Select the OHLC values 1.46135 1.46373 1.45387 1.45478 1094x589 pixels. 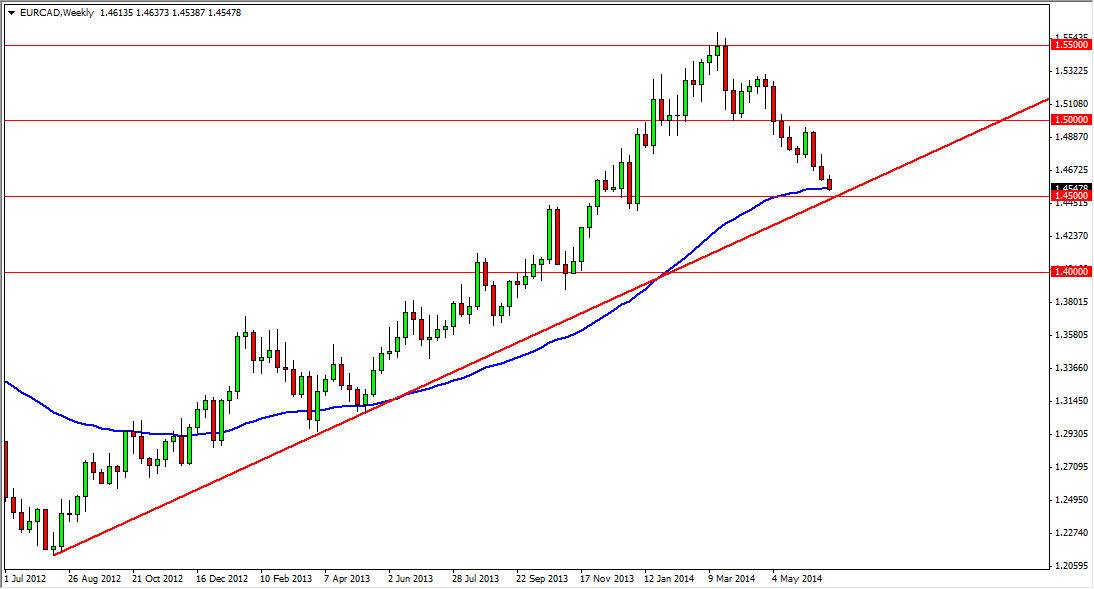(170, 13)
